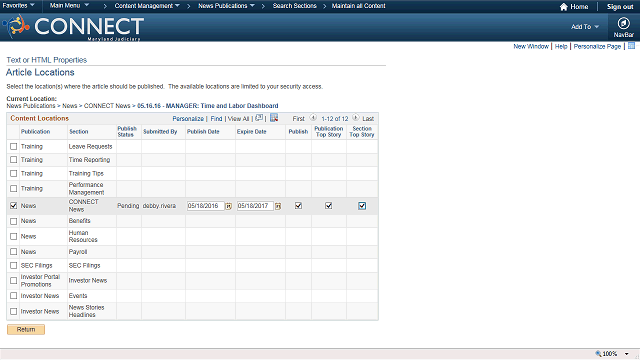Click the Sign out link
Viewport: 640px width, 360px height.
coord(620,7)
